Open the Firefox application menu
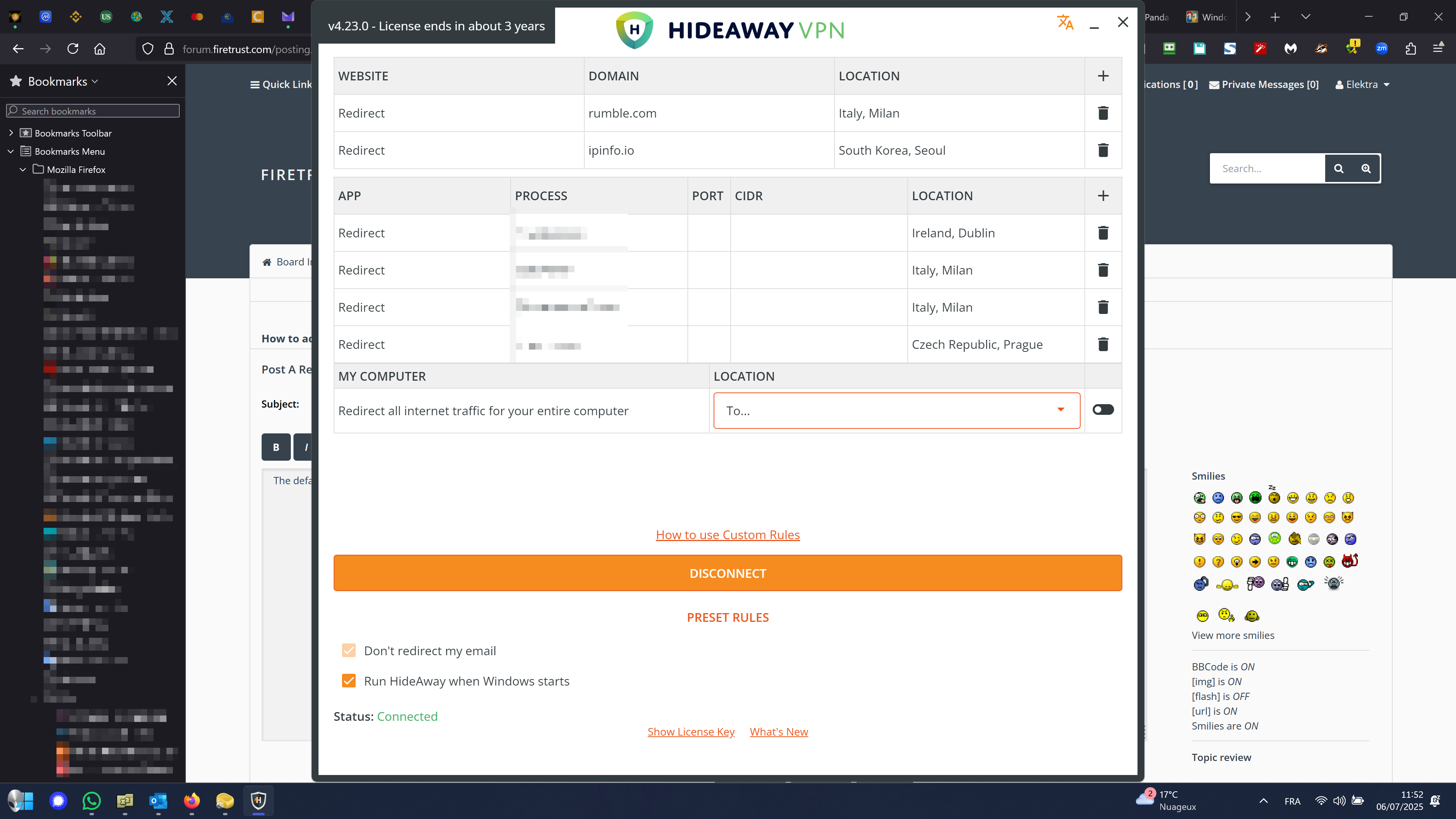 (1439, 49)
